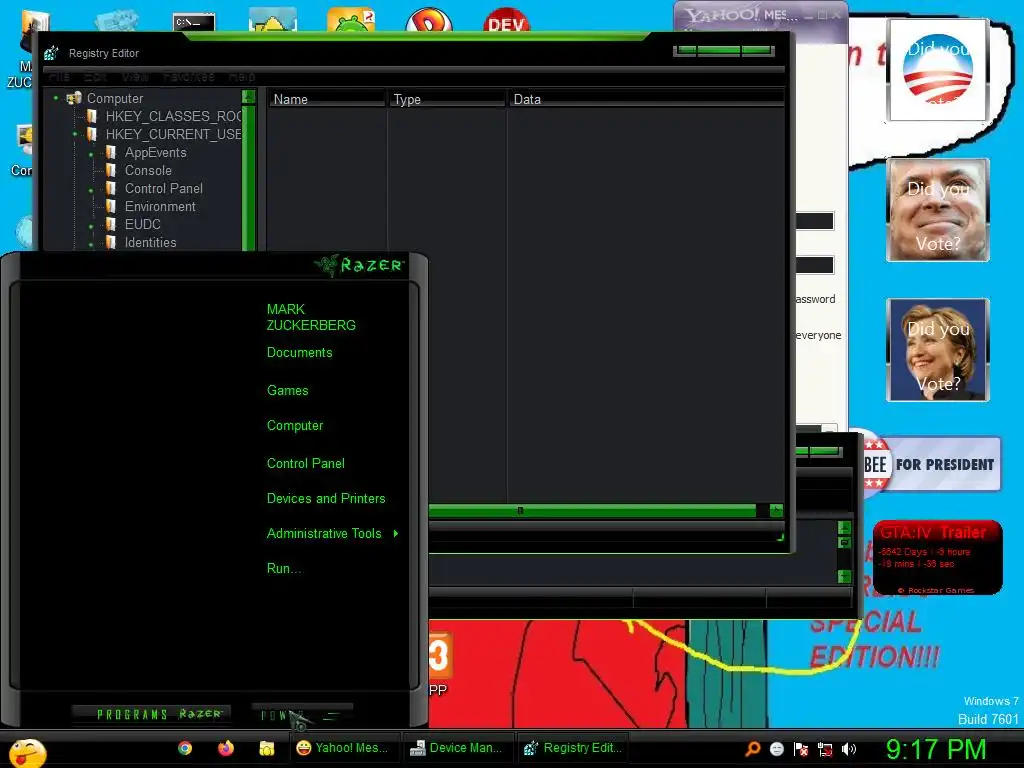Open the Action Center flag icon
The width and height of the screenshot is (1024, 768).
(801, 749)
